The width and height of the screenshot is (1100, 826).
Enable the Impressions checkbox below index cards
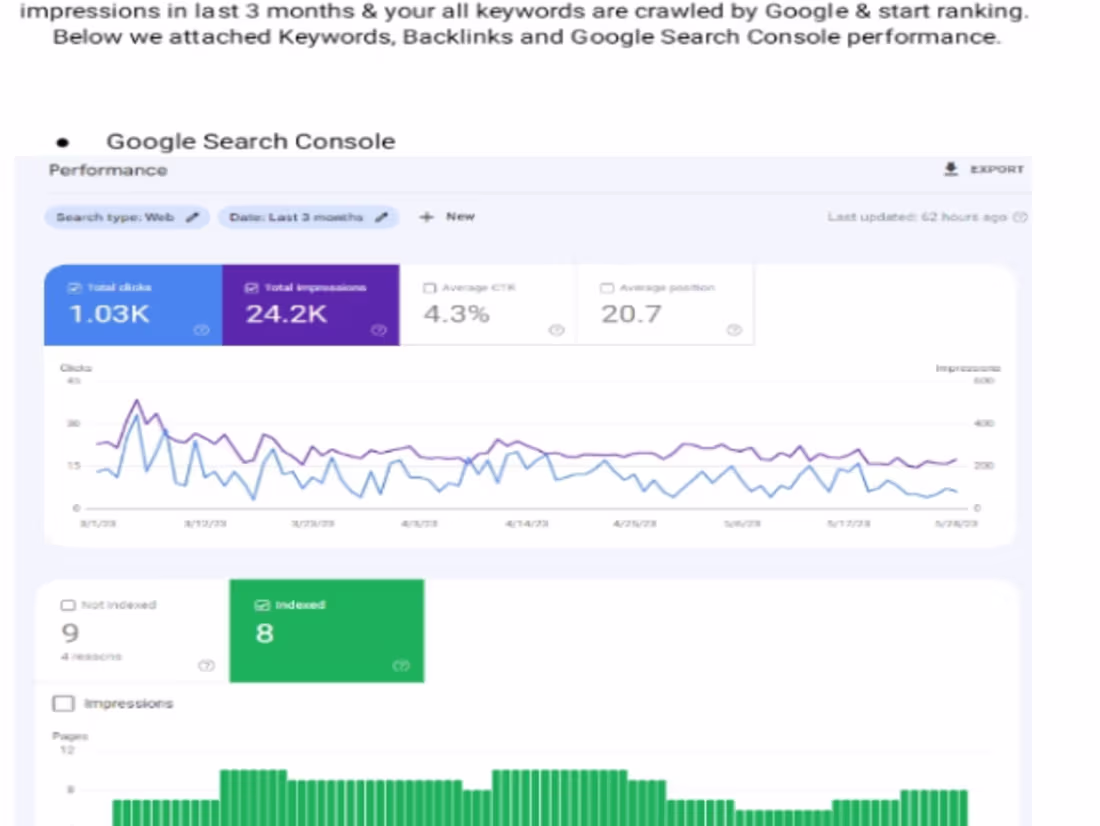point(64,703)
